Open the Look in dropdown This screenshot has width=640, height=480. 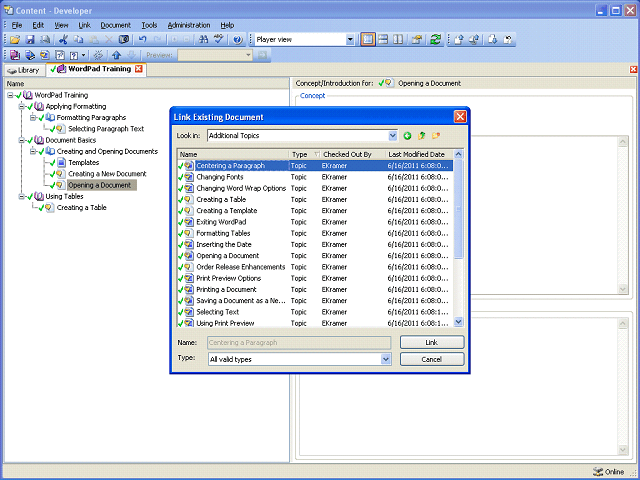click(392, 136)
